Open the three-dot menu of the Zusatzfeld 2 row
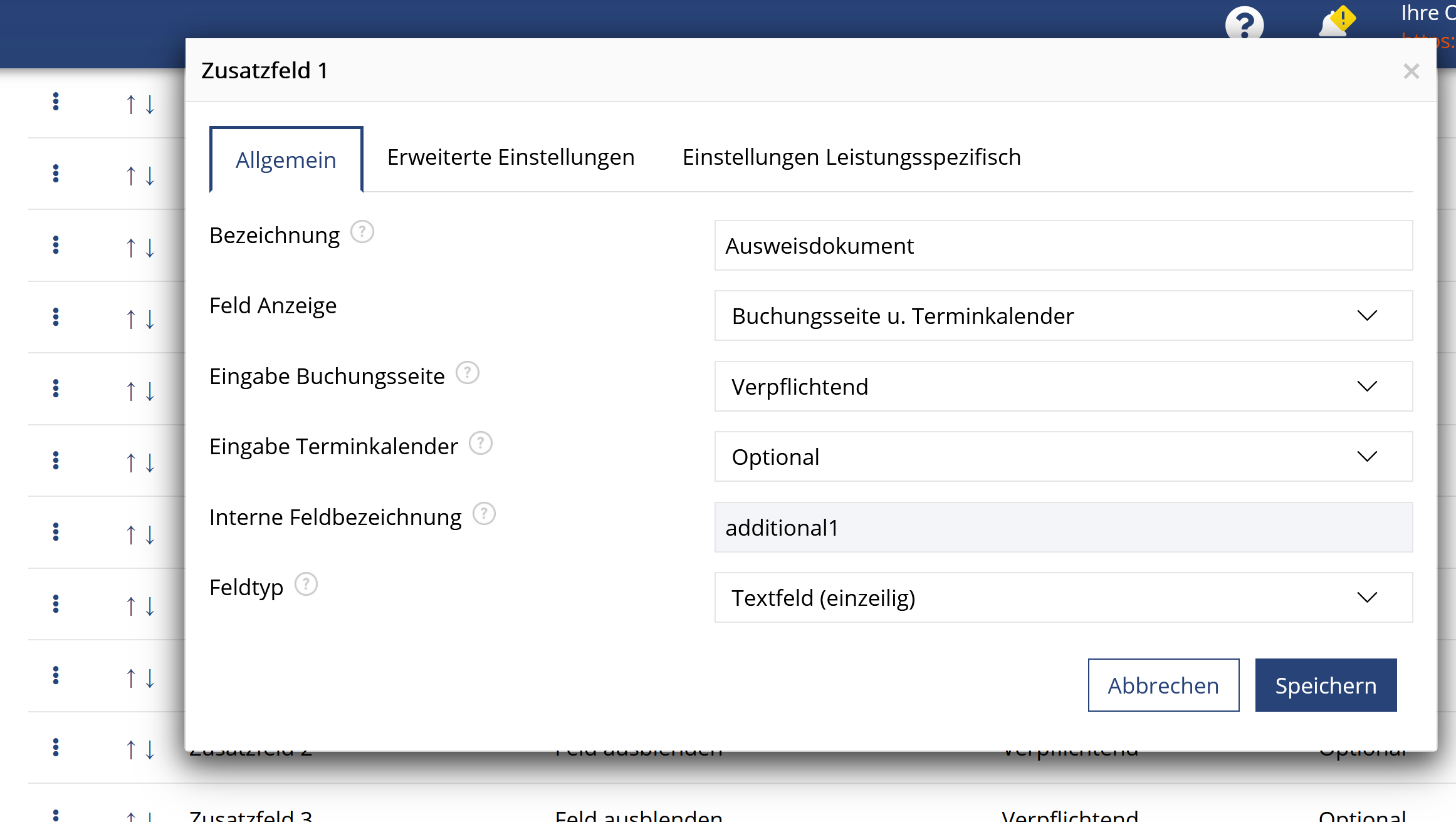The height and width of the screenshot is (822, 1456). pyautogui.click(x=56, y=747)
